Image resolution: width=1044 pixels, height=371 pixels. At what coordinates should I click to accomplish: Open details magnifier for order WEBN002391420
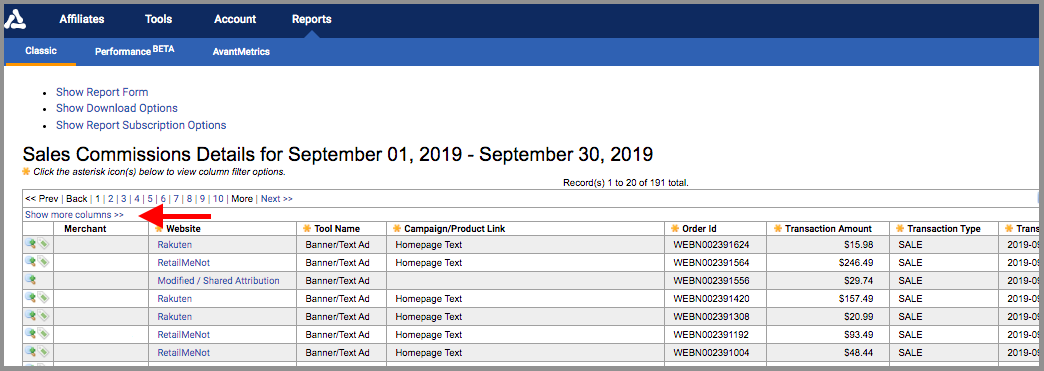click(30, 298)
